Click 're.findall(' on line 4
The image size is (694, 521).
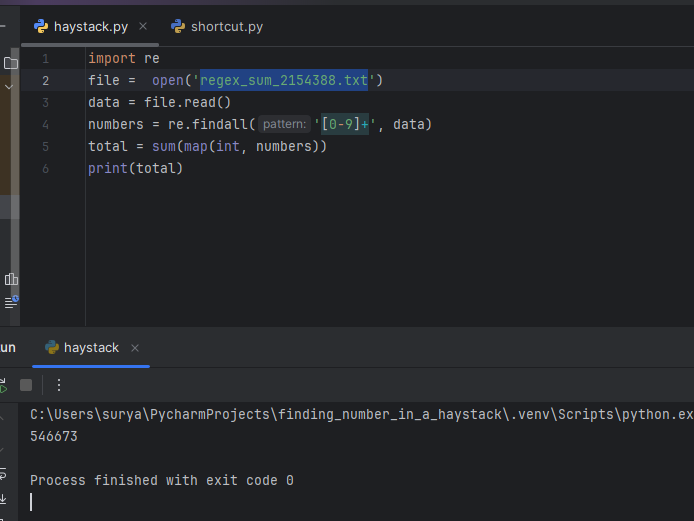point(212,124)
